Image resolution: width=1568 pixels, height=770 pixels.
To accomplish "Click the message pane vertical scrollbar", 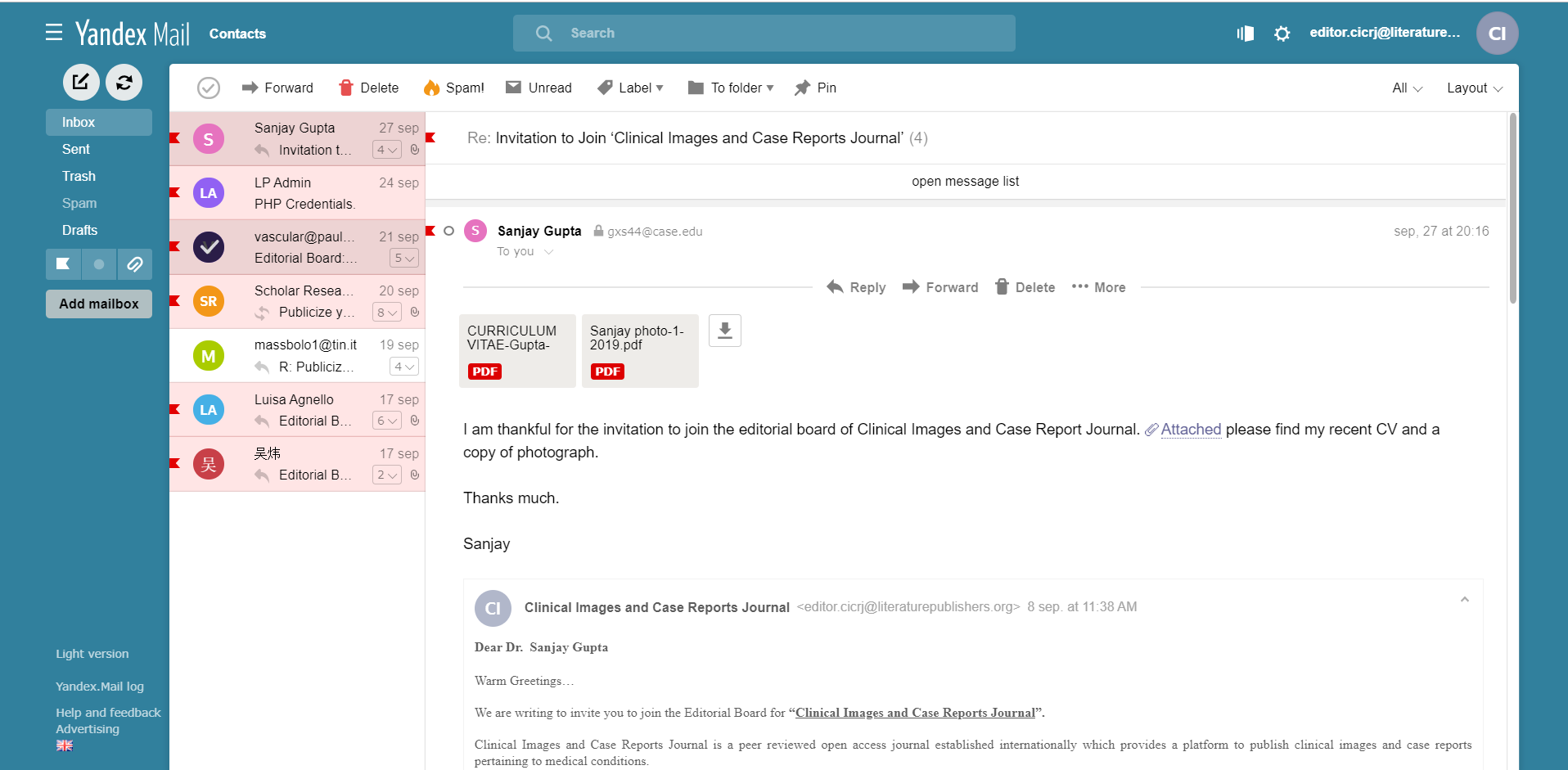I will pos(1512,209).
